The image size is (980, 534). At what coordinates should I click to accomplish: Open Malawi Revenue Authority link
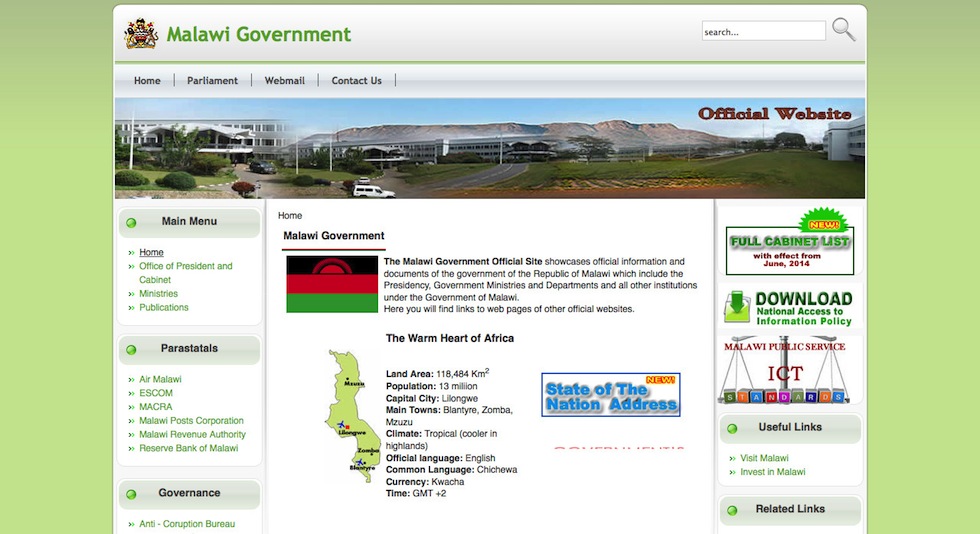(192, 434)
